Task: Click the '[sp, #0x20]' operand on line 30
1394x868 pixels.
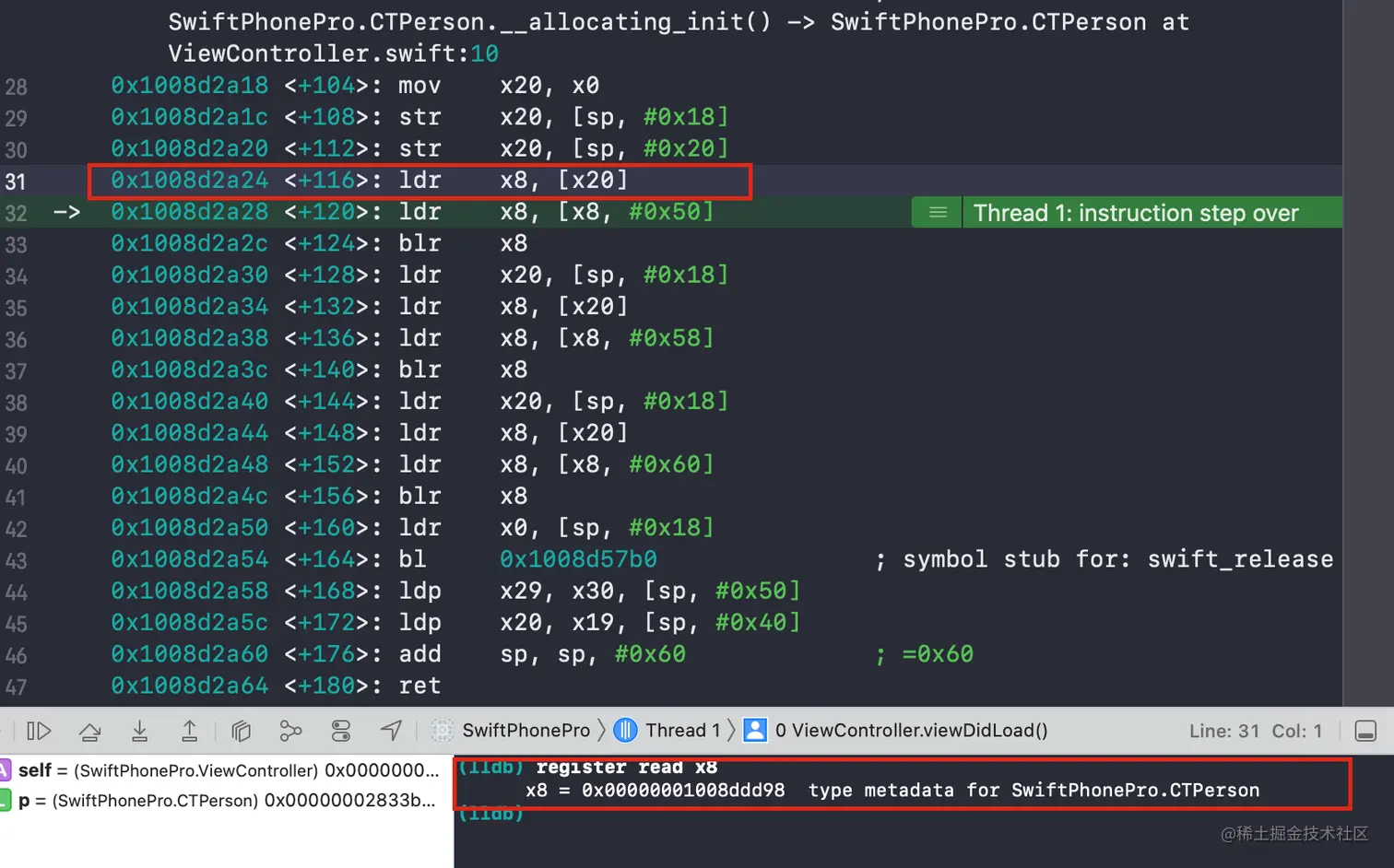Action: pos(650,148)
